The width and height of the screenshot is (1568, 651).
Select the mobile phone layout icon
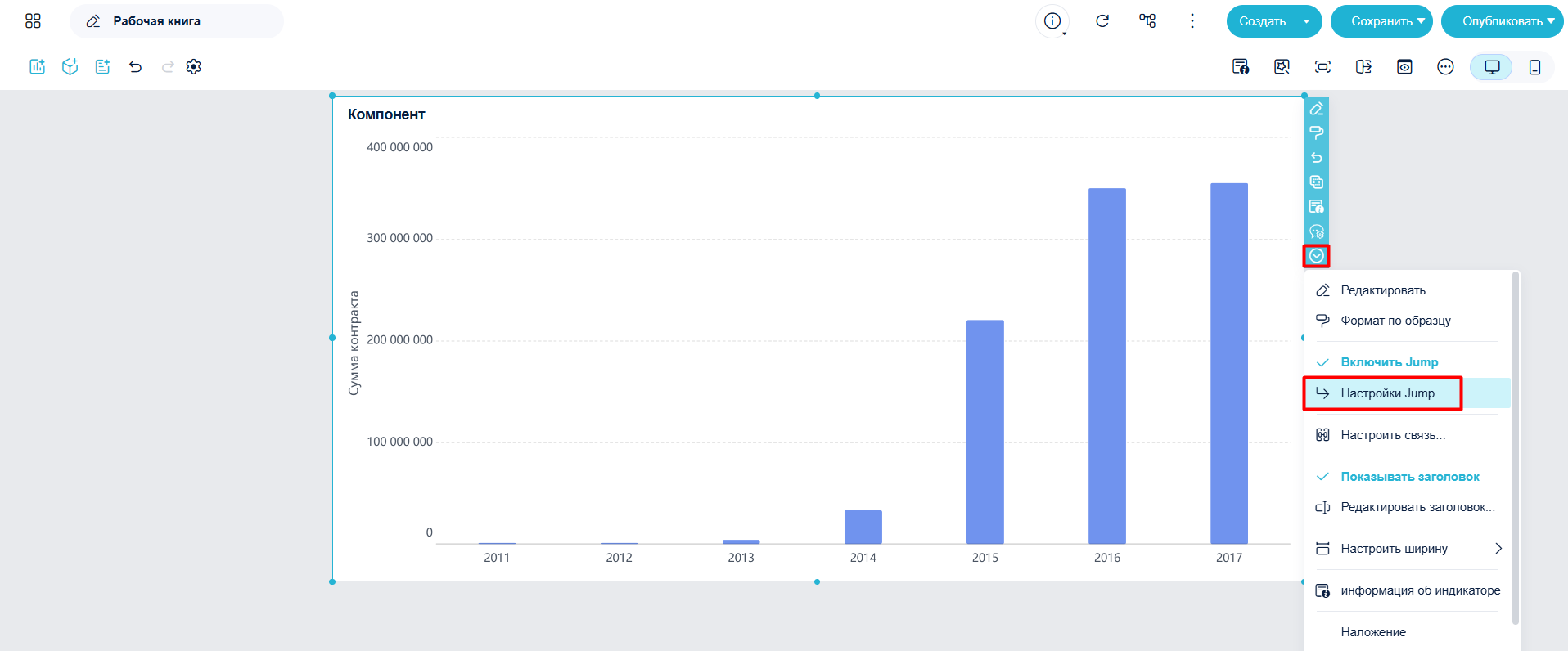1534,67
